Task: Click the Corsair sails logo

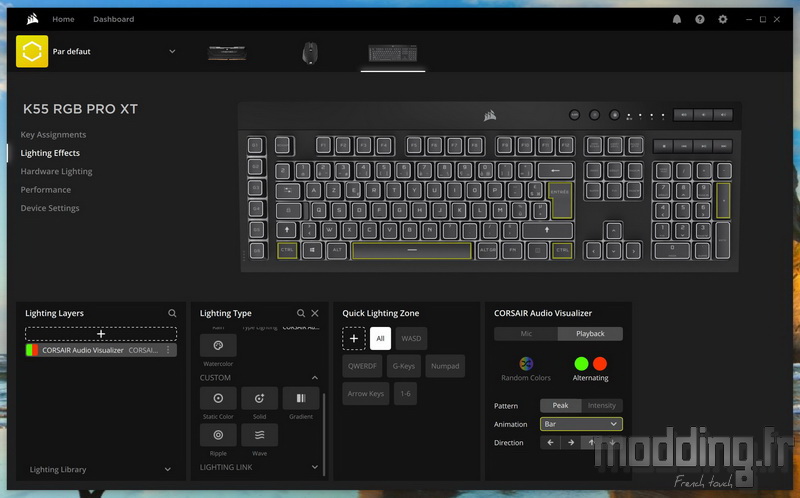Action: [32, 19]
